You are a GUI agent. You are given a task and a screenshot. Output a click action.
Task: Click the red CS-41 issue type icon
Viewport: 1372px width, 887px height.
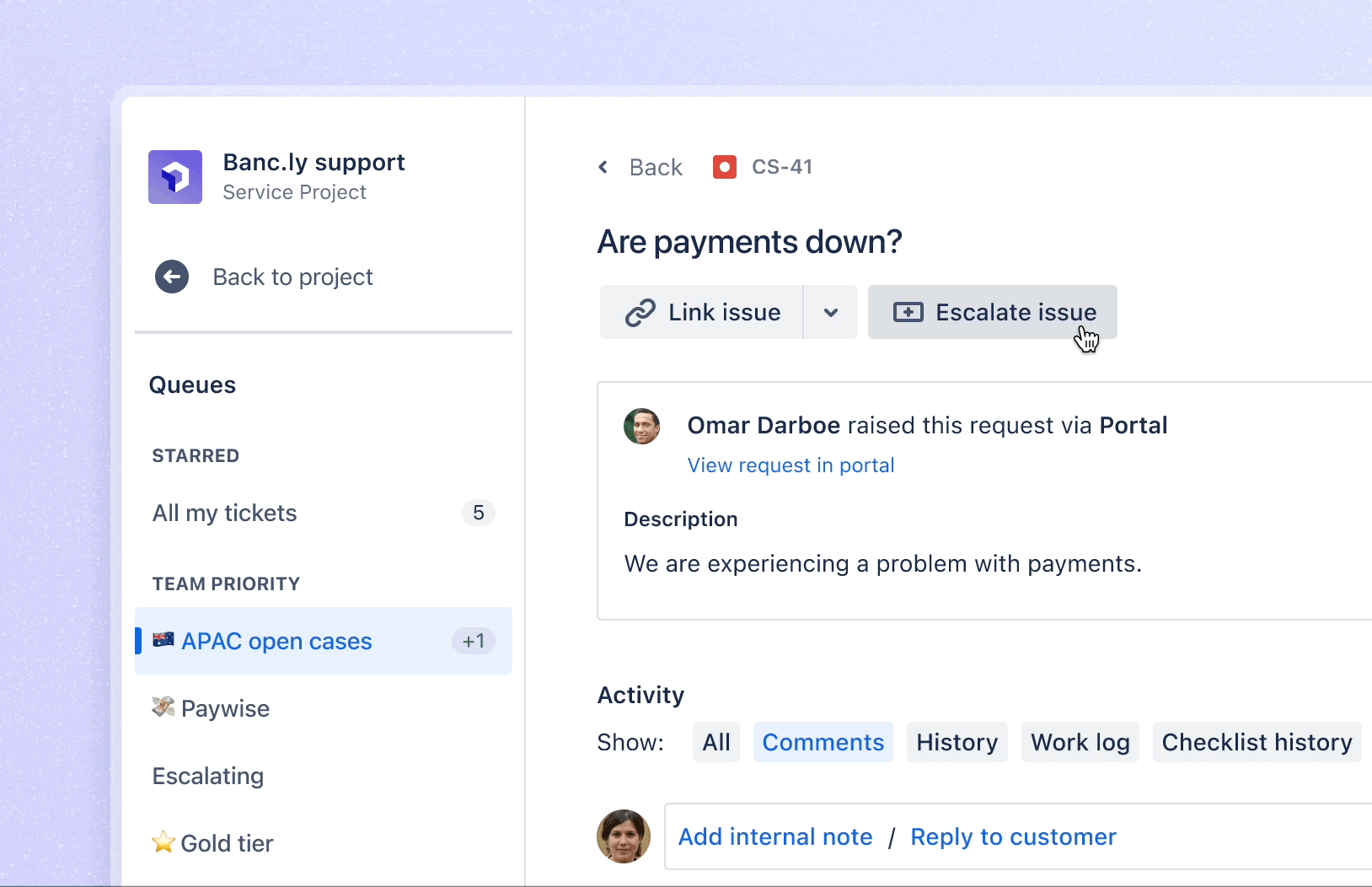(725, 167)
